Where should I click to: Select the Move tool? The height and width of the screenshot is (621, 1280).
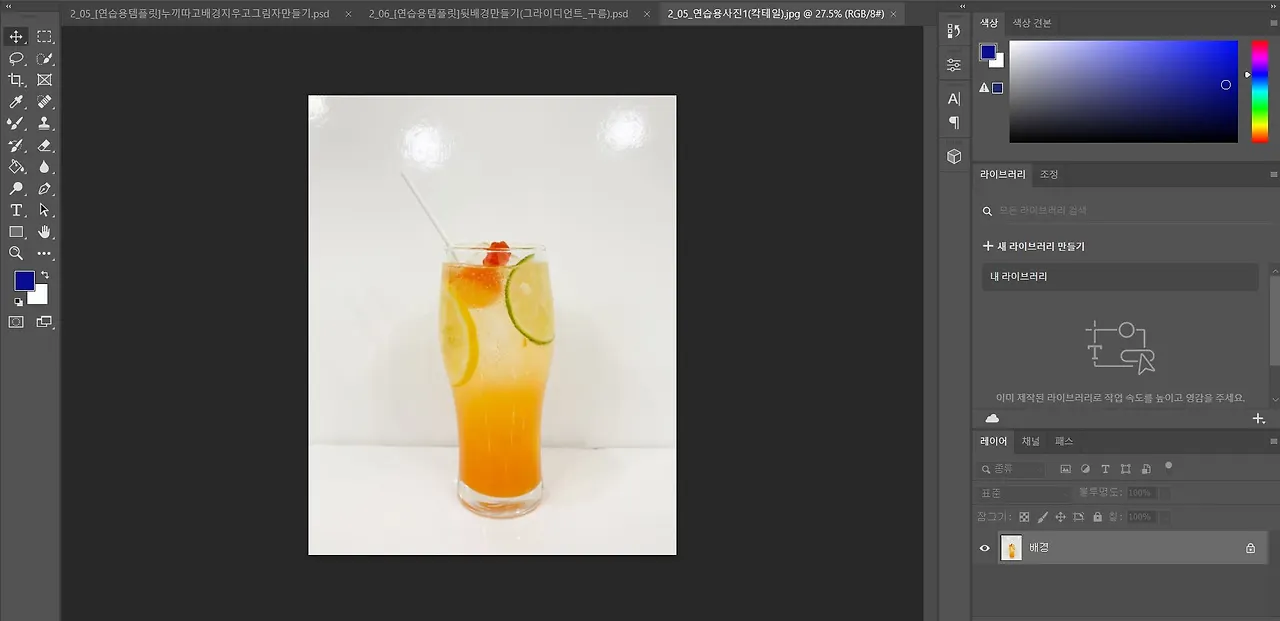[16, 37]
